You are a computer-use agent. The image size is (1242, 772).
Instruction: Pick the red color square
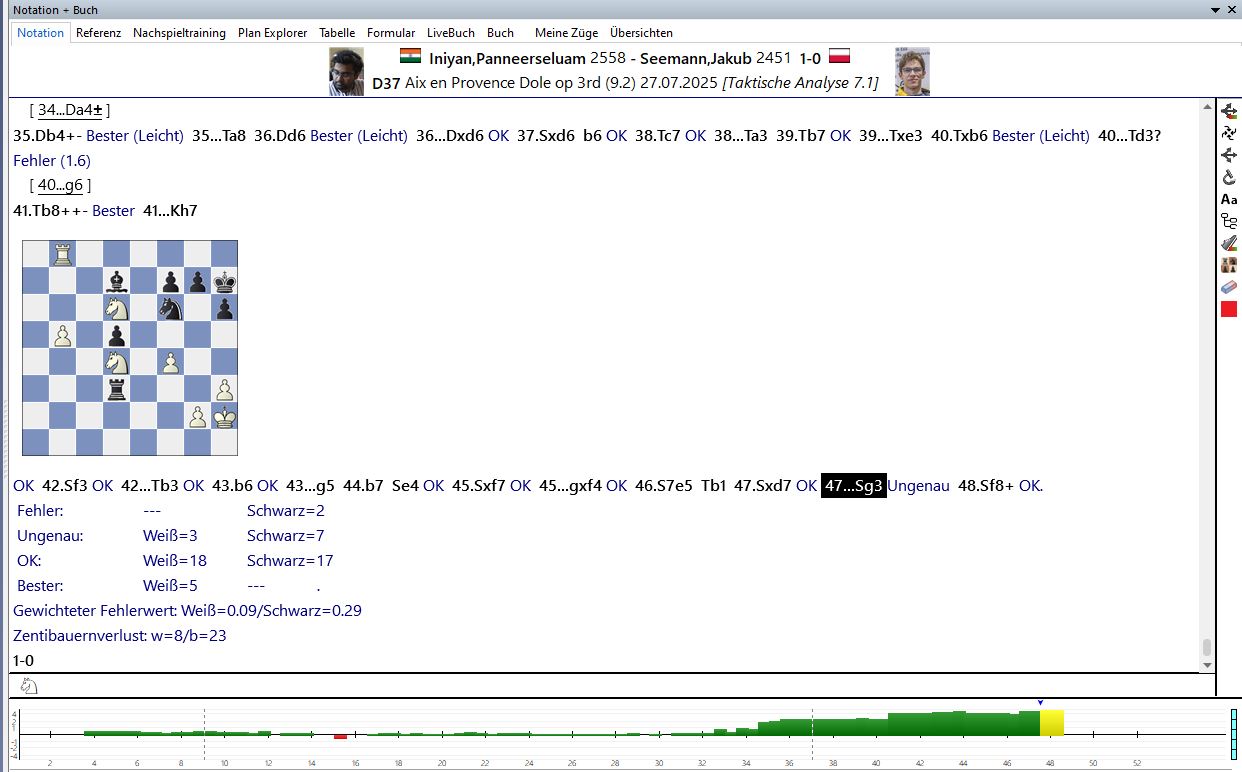(1229, 309)
